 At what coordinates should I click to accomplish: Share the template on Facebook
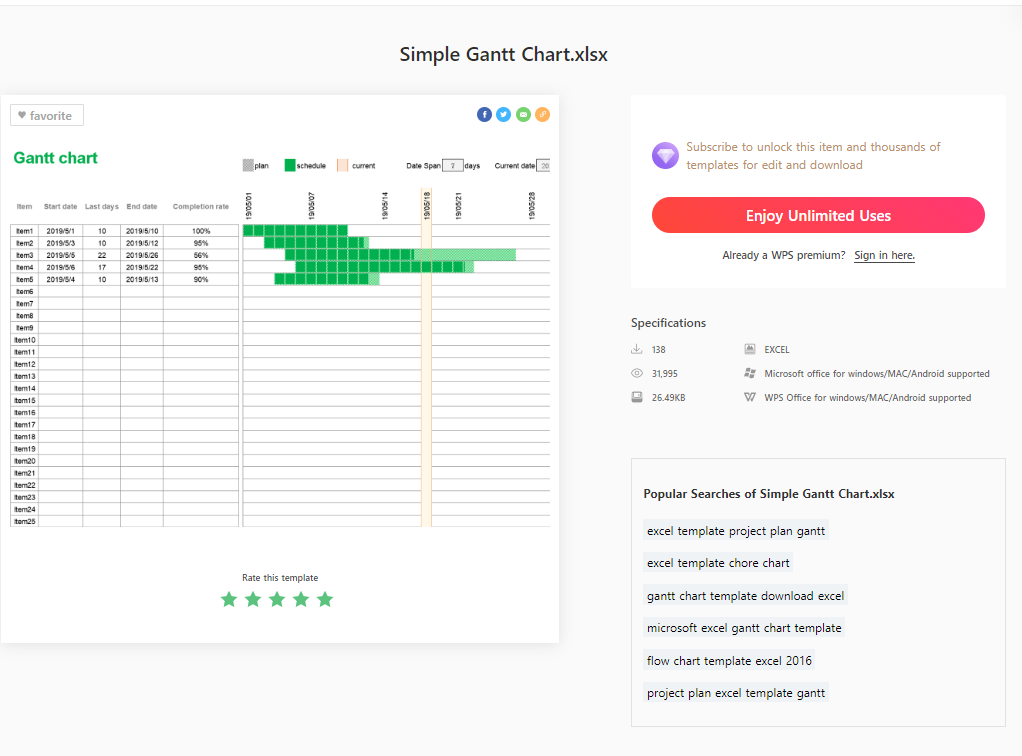click(x=484, y=114)
